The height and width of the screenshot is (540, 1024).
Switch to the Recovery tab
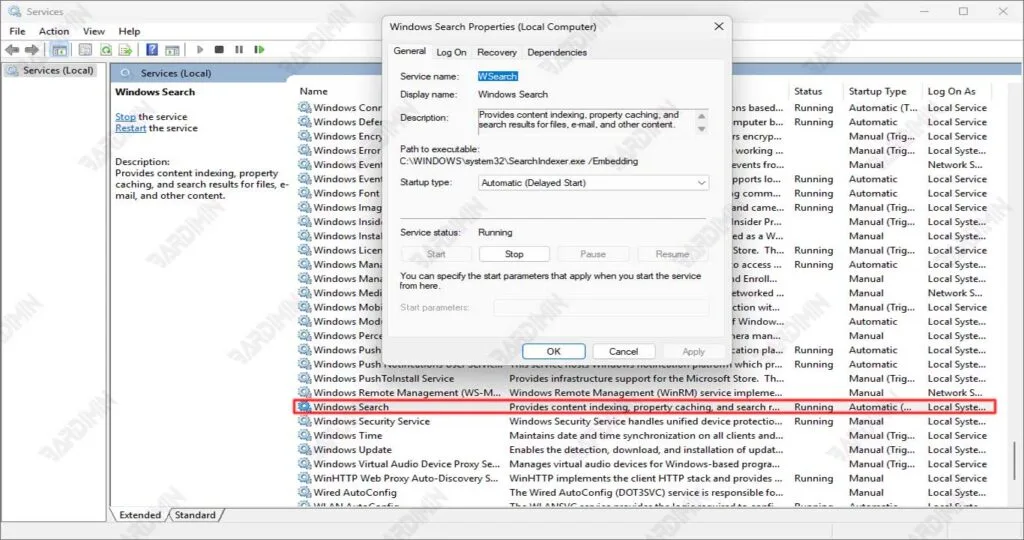coord(496,52)
